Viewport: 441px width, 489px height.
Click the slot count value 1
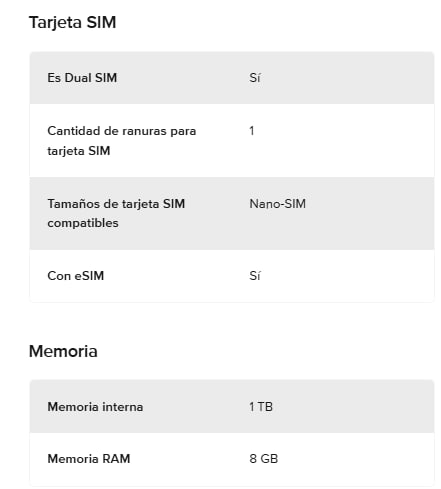(x=252, y=131)
